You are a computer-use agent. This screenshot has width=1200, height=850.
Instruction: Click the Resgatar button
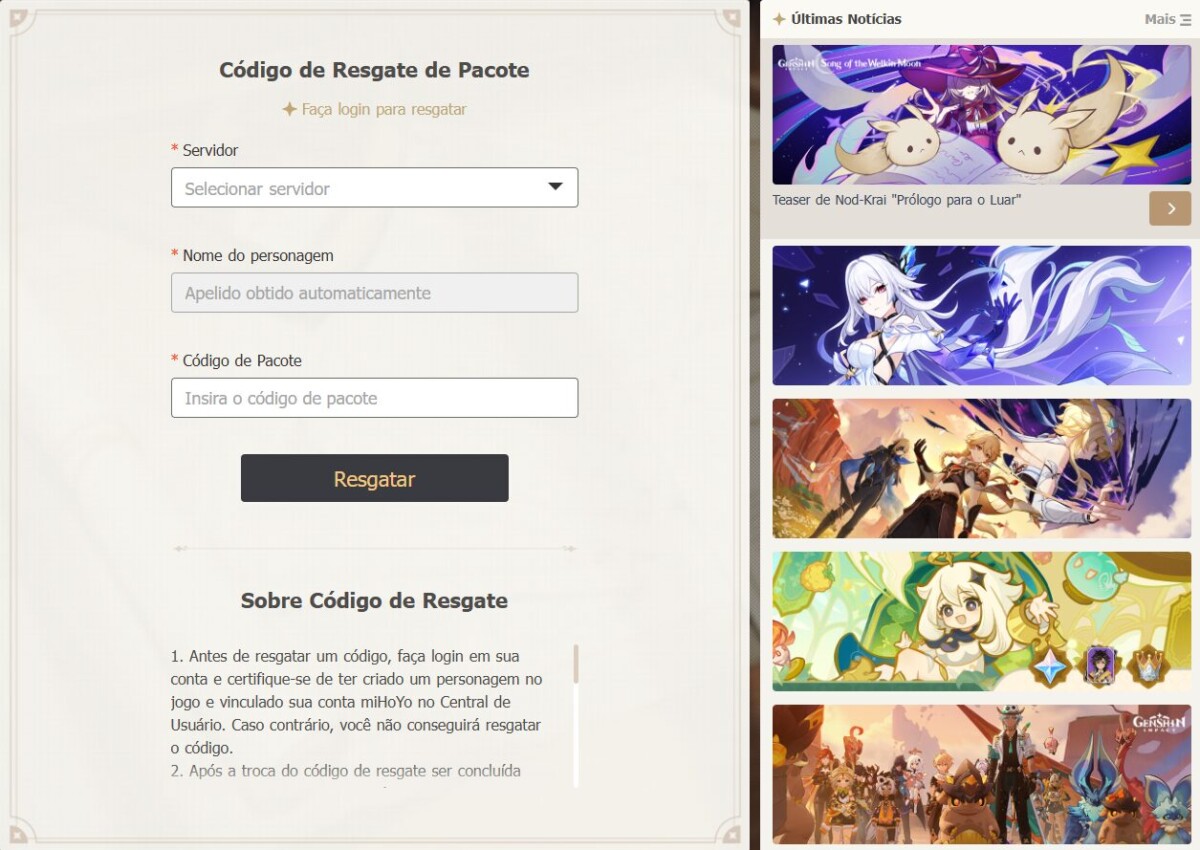click(374, 478)
